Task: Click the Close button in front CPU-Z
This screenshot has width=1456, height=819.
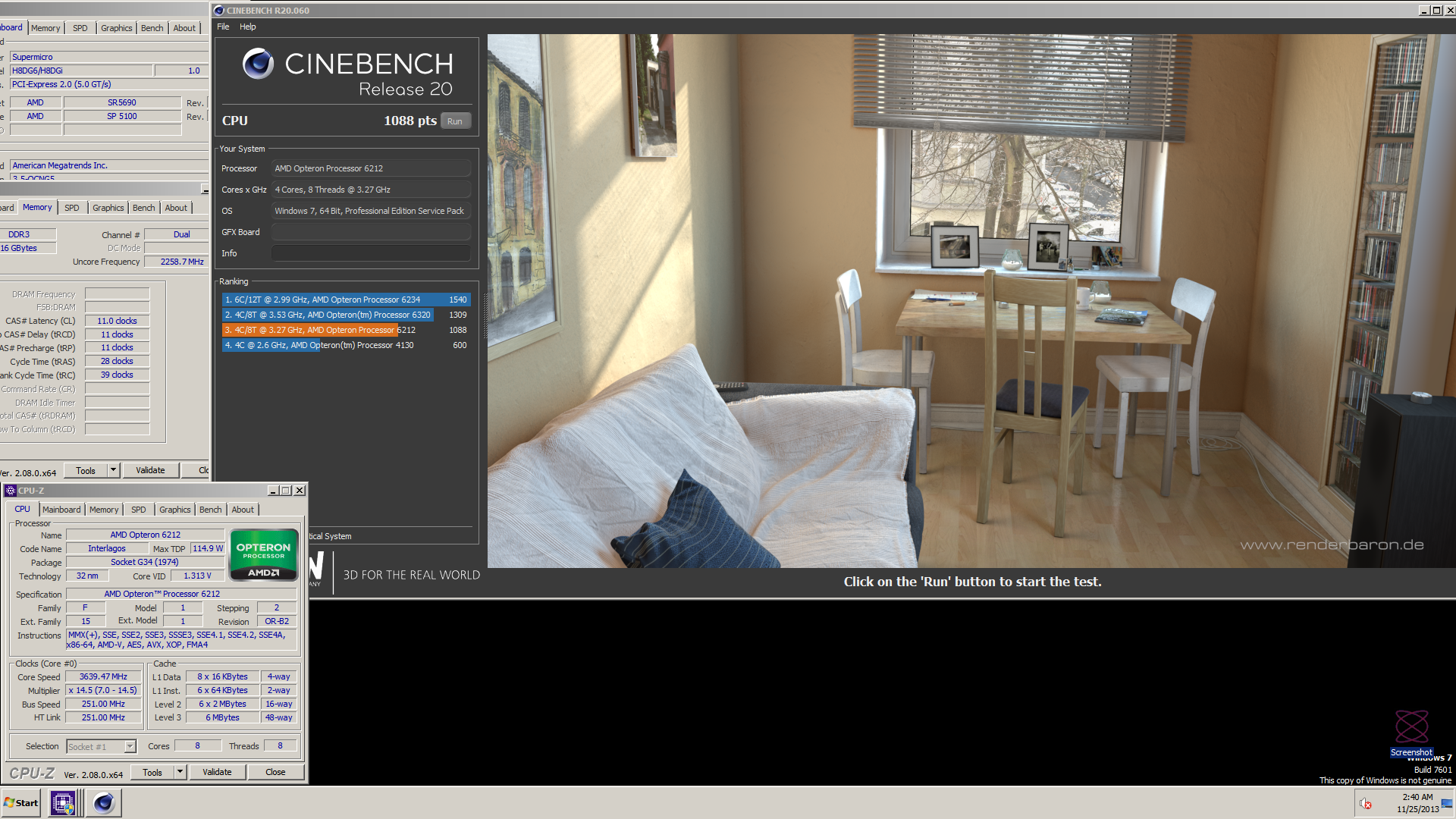Action: (x=275, y=773)
